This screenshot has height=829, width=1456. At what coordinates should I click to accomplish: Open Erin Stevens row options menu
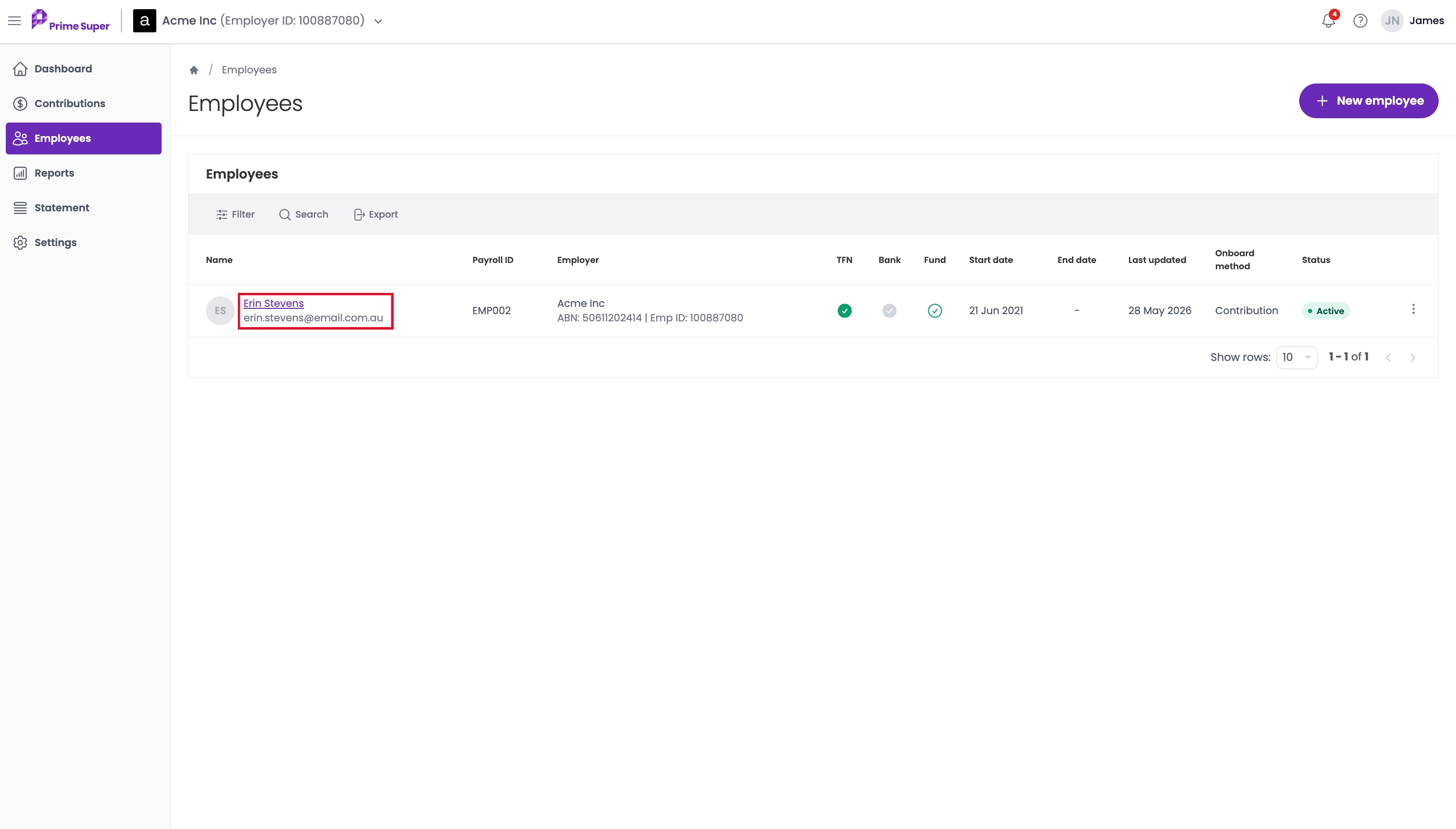tap(1413, 309)
